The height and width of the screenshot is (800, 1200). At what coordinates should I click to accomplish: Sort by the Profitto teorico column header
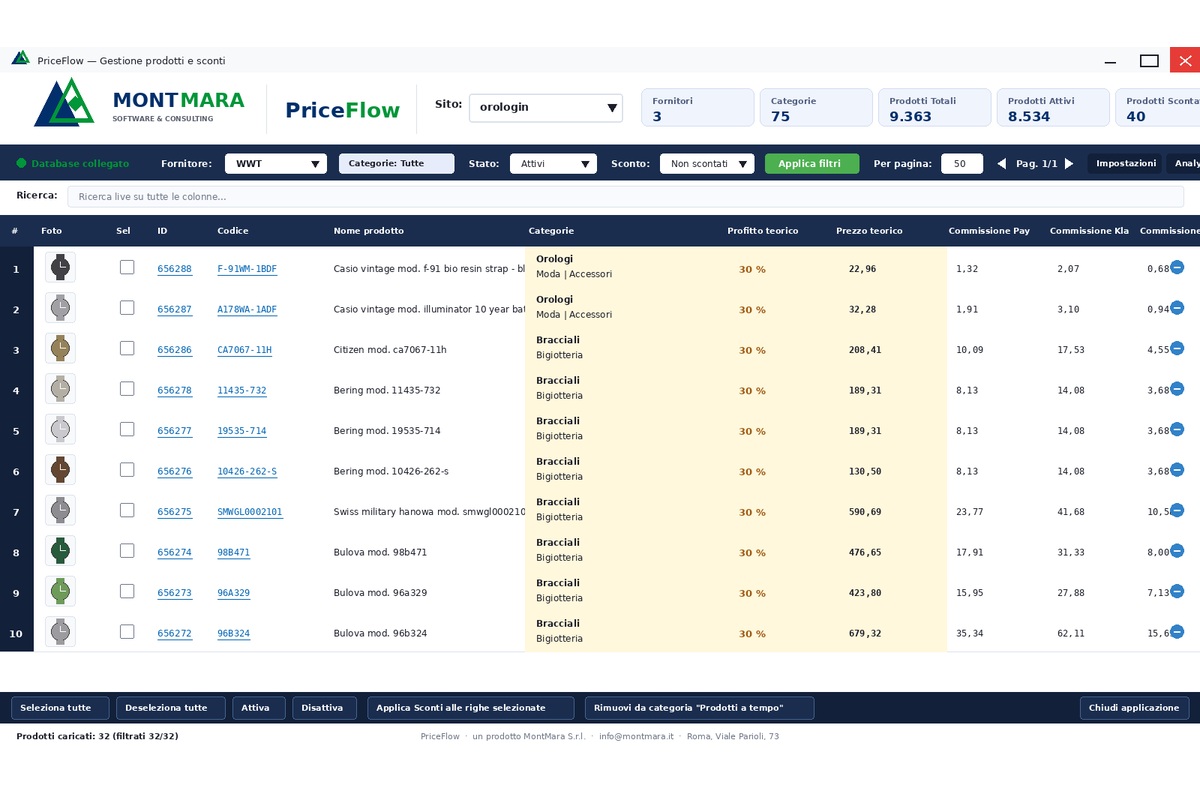[x=763, y=231]
